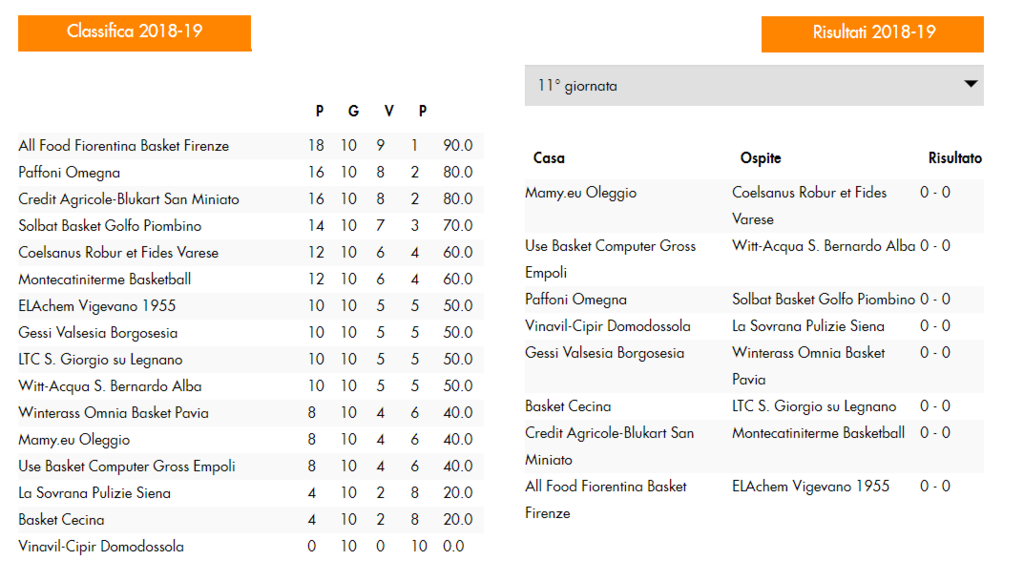
Task: Select ELAchem Vigevano 1955 standings row
Action: point(251,306)
